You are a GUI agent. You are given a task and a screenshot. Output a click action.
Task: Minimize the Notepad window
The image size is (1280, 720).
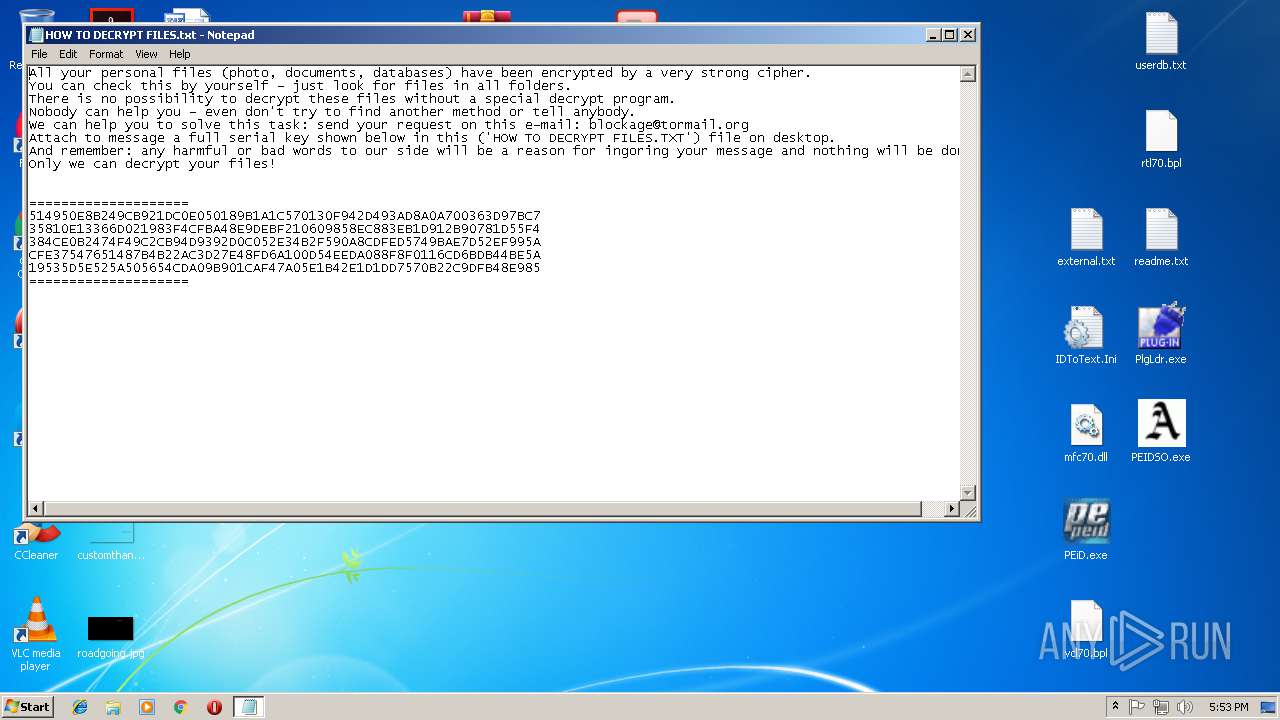click(x=933, y=35)
